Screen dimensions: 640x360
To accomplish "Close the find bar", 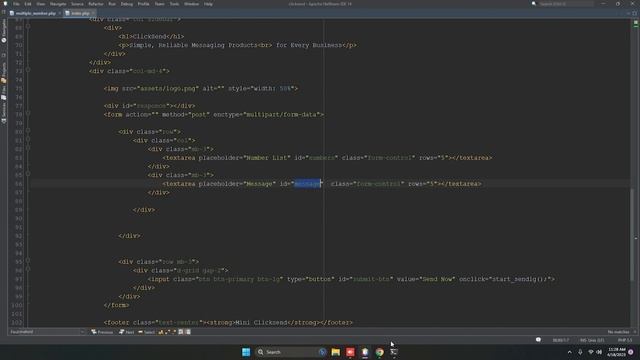I will [x=635, y=332].
